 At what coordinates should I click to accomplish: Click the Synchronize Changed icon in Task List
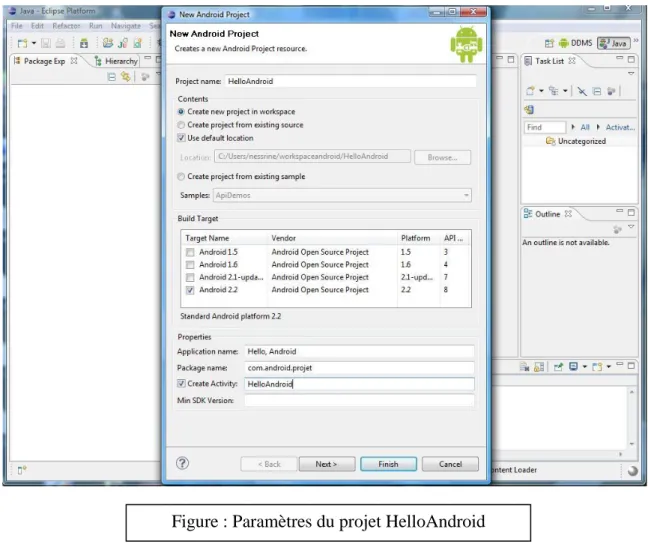click(529, 110)
